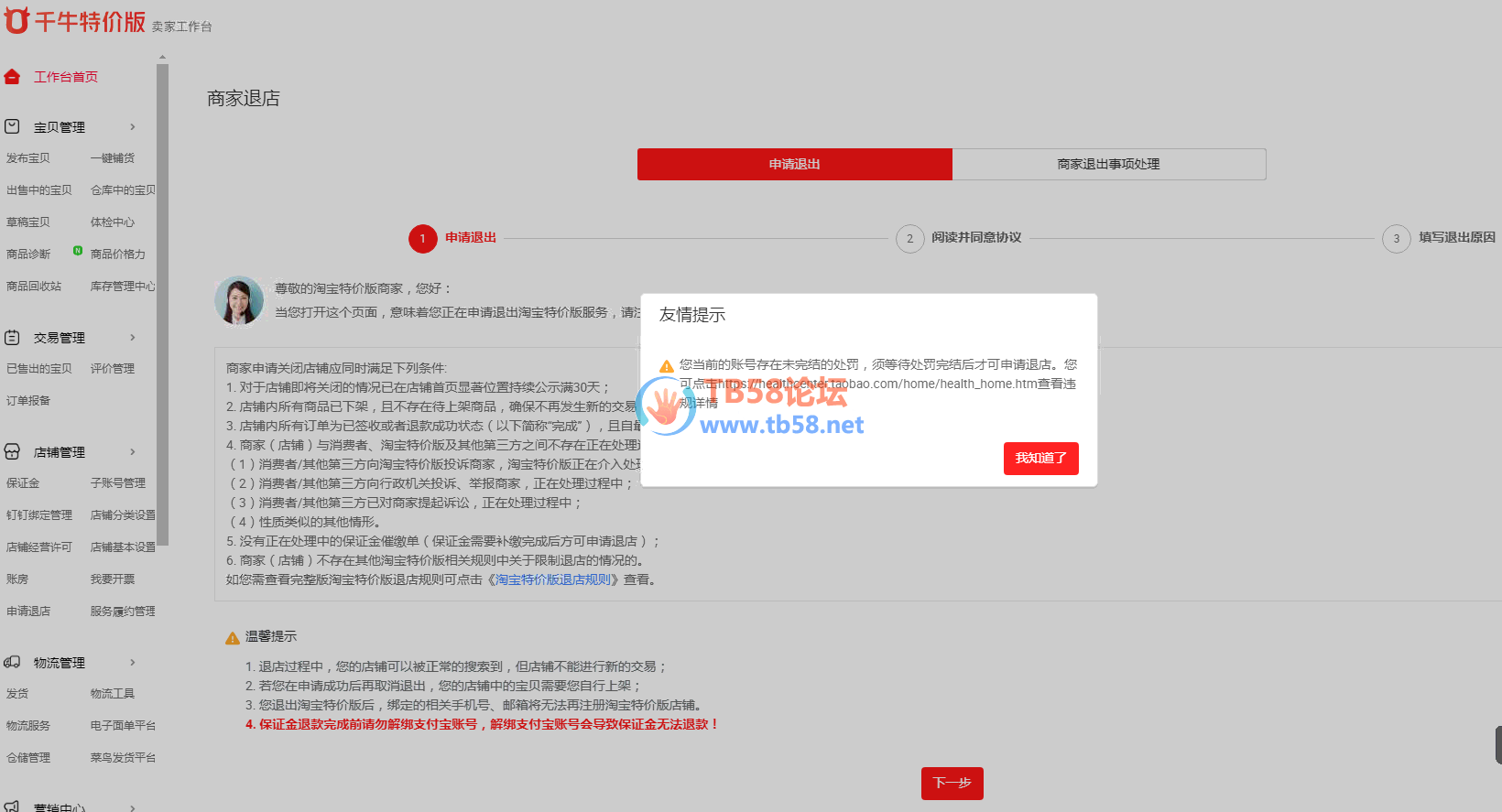The height and width of the screenshot is (812, 1502).
Task: Expand the 物流管理 chevron arrow
Action: [x=133, y=663]
